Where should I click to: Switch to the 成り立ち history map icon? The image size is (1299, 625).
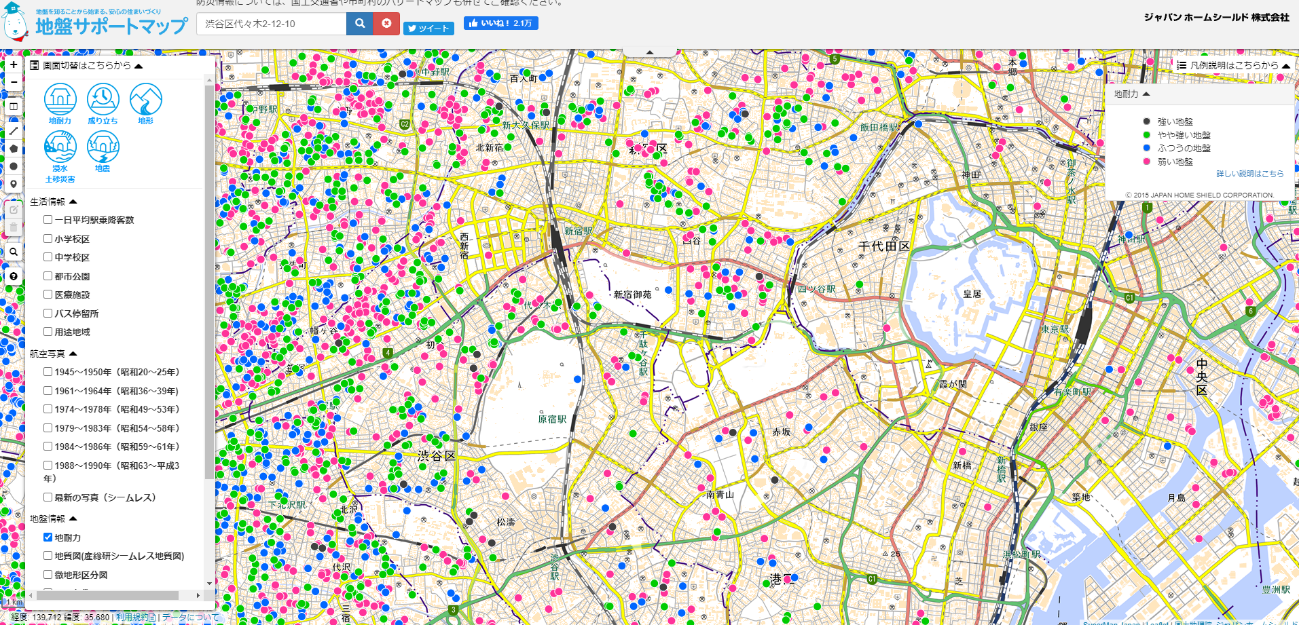point(103,100)
